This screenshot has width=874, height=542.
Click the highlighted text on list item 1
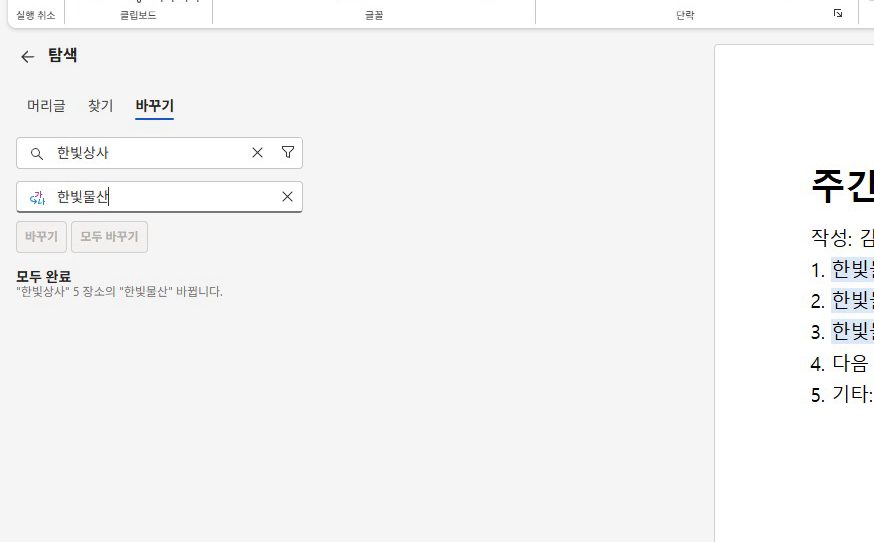pos(852,269)
